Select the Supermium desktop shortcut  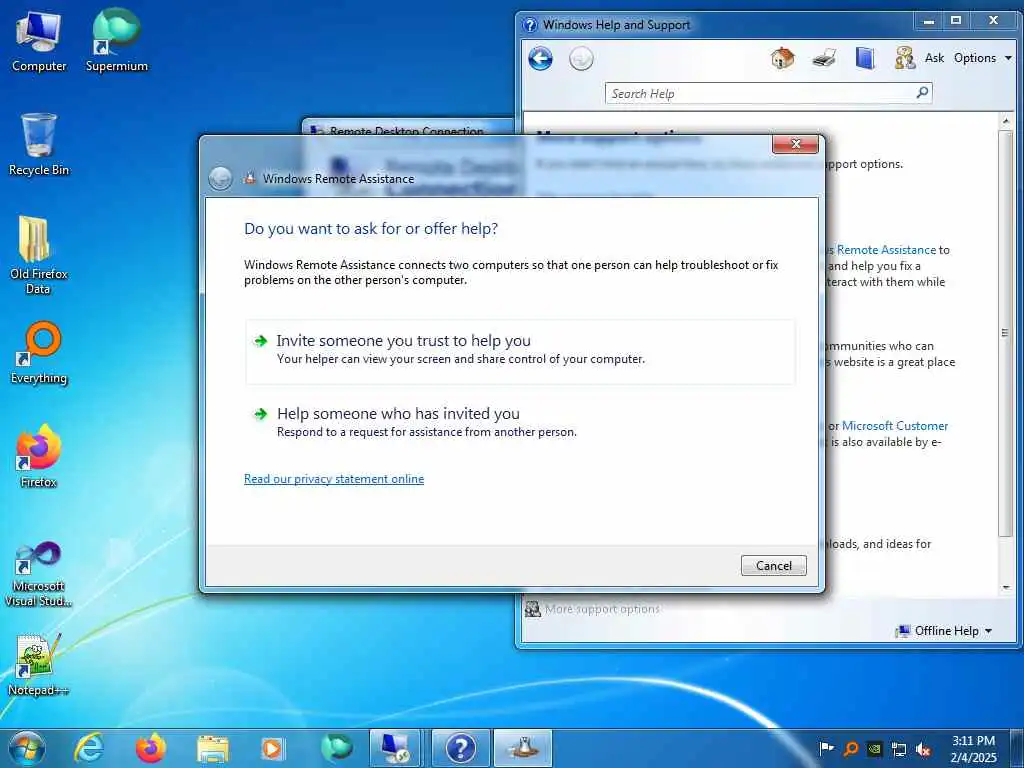[x=116, y=41]
